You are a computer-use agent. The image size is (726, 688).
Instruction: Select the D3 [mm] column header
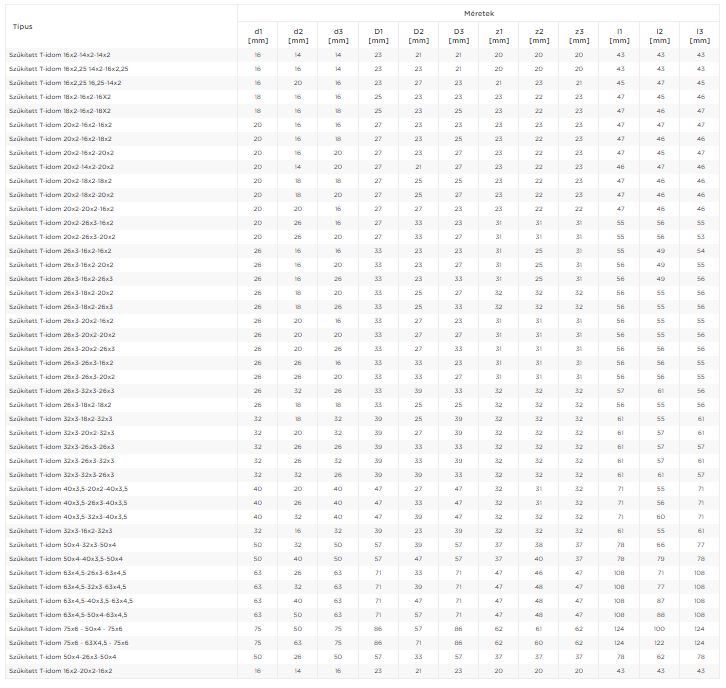point(458,36)
